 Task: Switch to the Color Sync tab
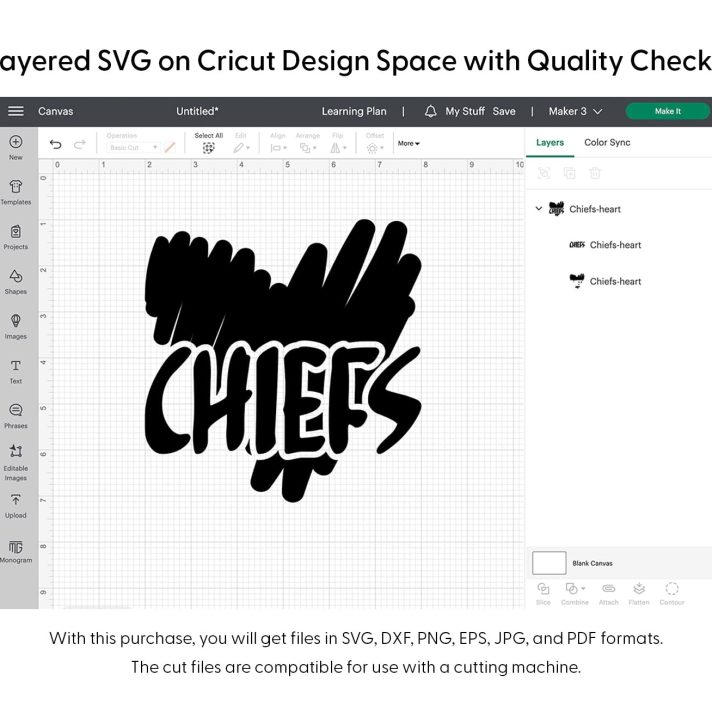(x=607, y=143)
